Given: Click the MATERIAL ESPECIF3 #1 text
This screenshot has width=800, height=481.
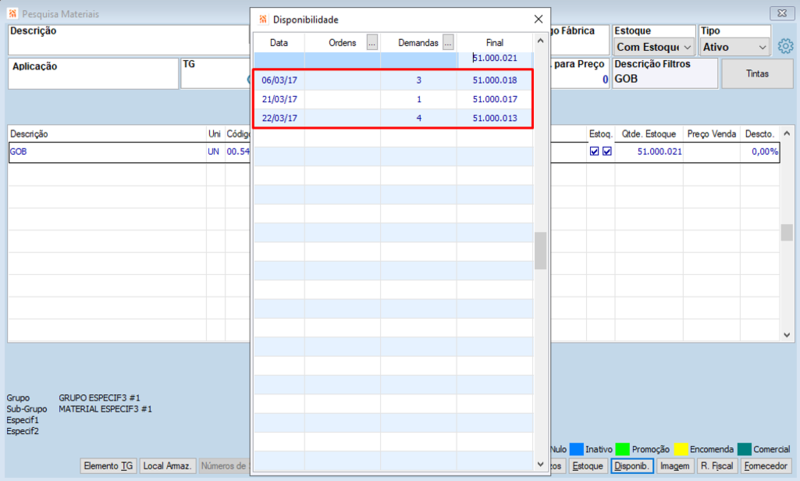Looking at the screenshot, I should pyautogui.click(x=105, y=409).
